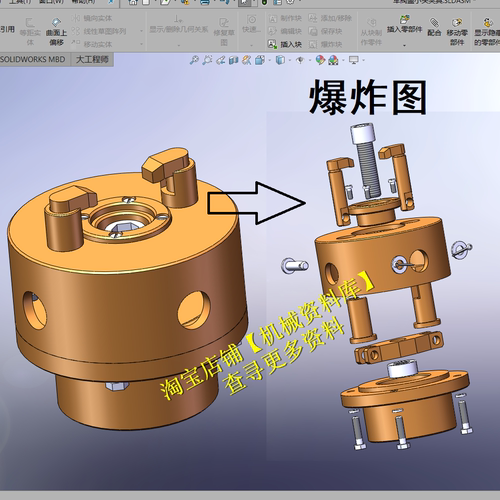Image resolution: width=500 pixels, height=500 pixels.
Task: Click 插入块 insert block tool
Action: [x=285, y=44]
